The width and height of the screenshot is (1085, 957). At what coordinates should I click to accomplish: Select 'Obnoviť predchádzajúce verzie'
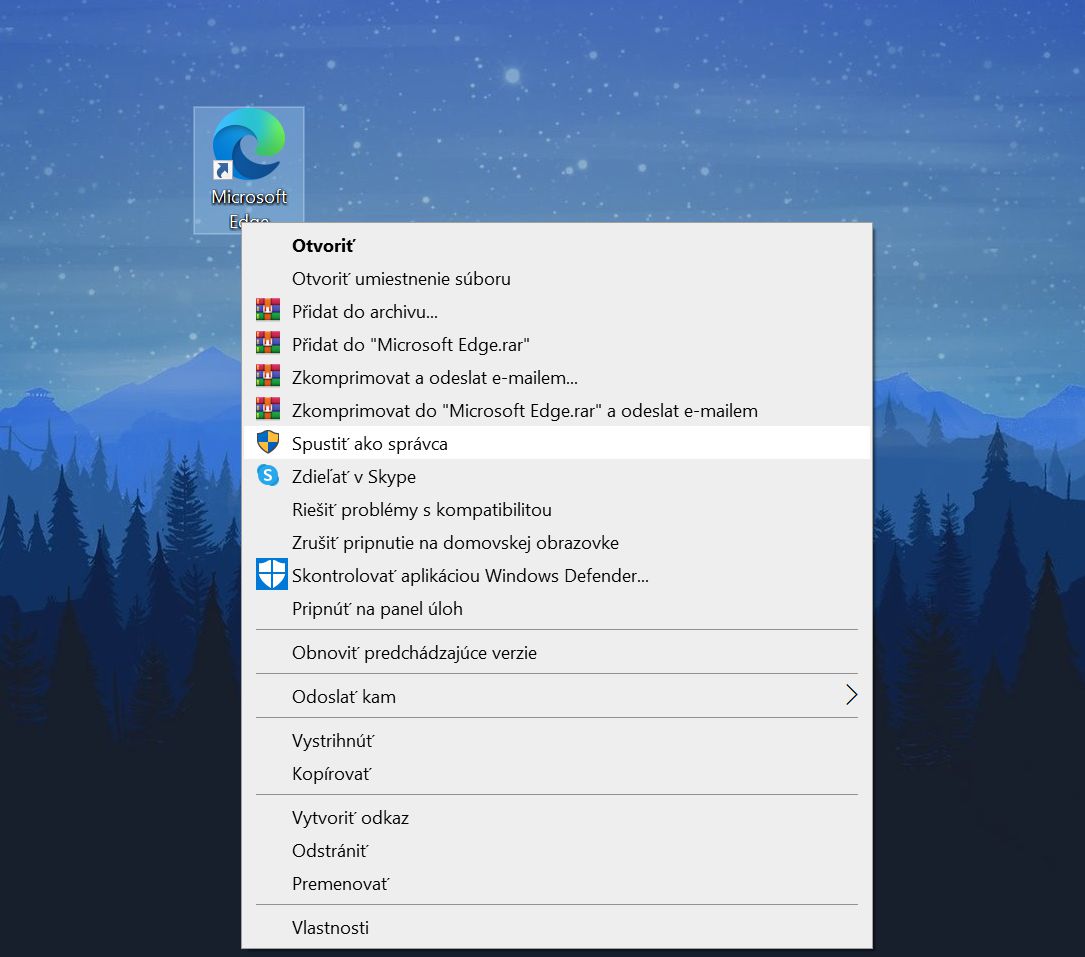(x=556, y=653)
